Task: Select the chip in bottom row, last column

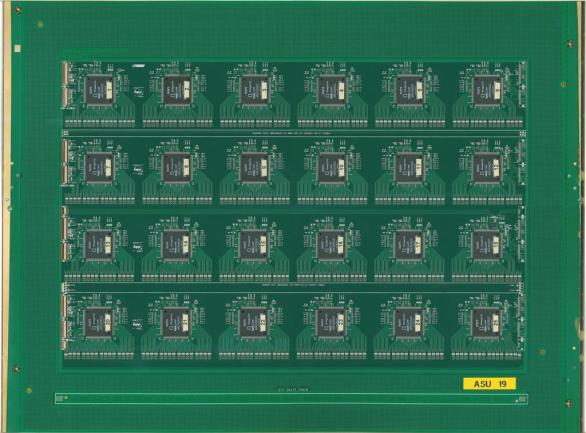Action: 486,323
